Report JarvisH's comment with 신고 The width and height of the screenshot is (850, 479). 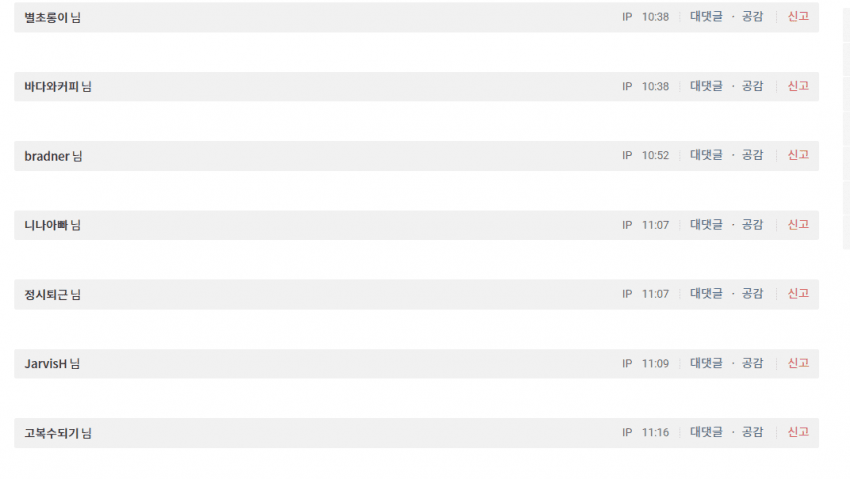798,363
